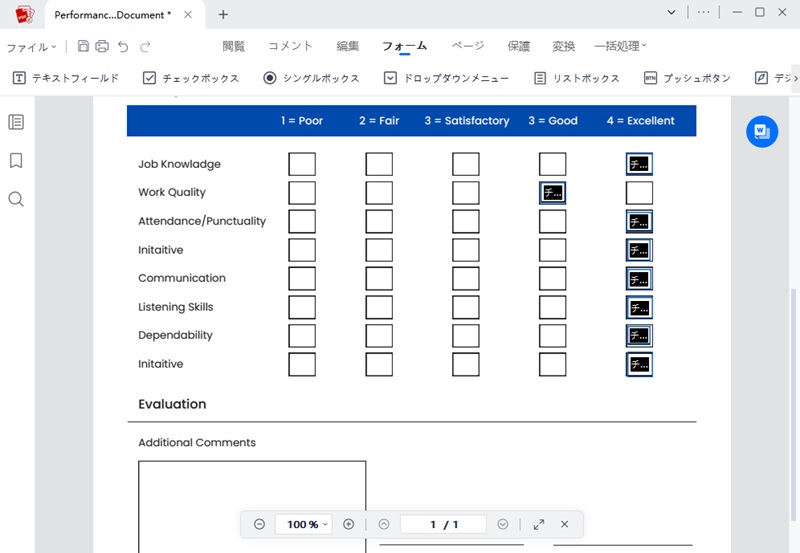The height and width of the screenshot is (553, 800).
Task: Switch to the Comment (コメント) tab
Action: tap(290, 46)
